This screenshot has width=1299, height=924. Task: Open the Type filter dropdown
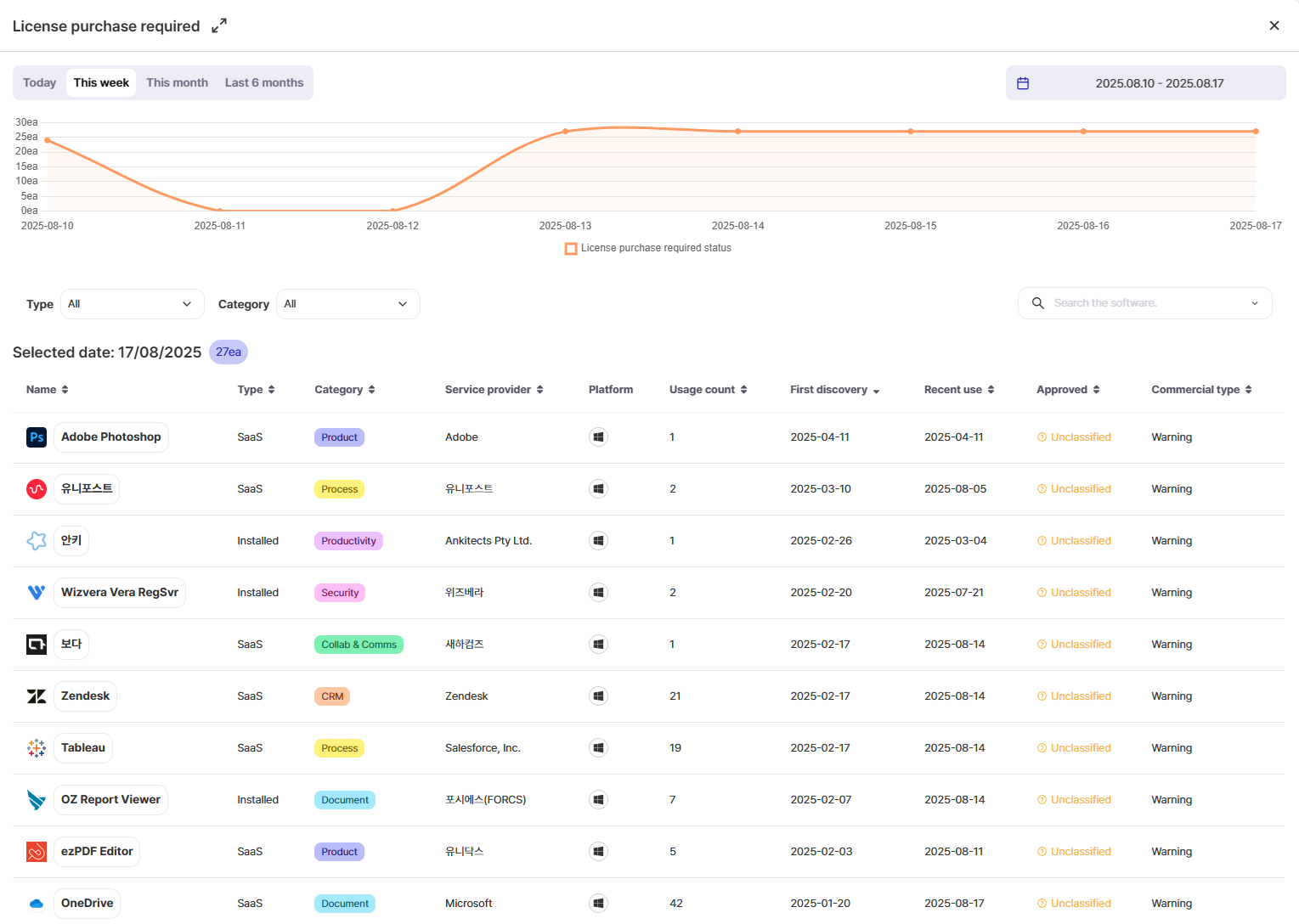[132, 304]
